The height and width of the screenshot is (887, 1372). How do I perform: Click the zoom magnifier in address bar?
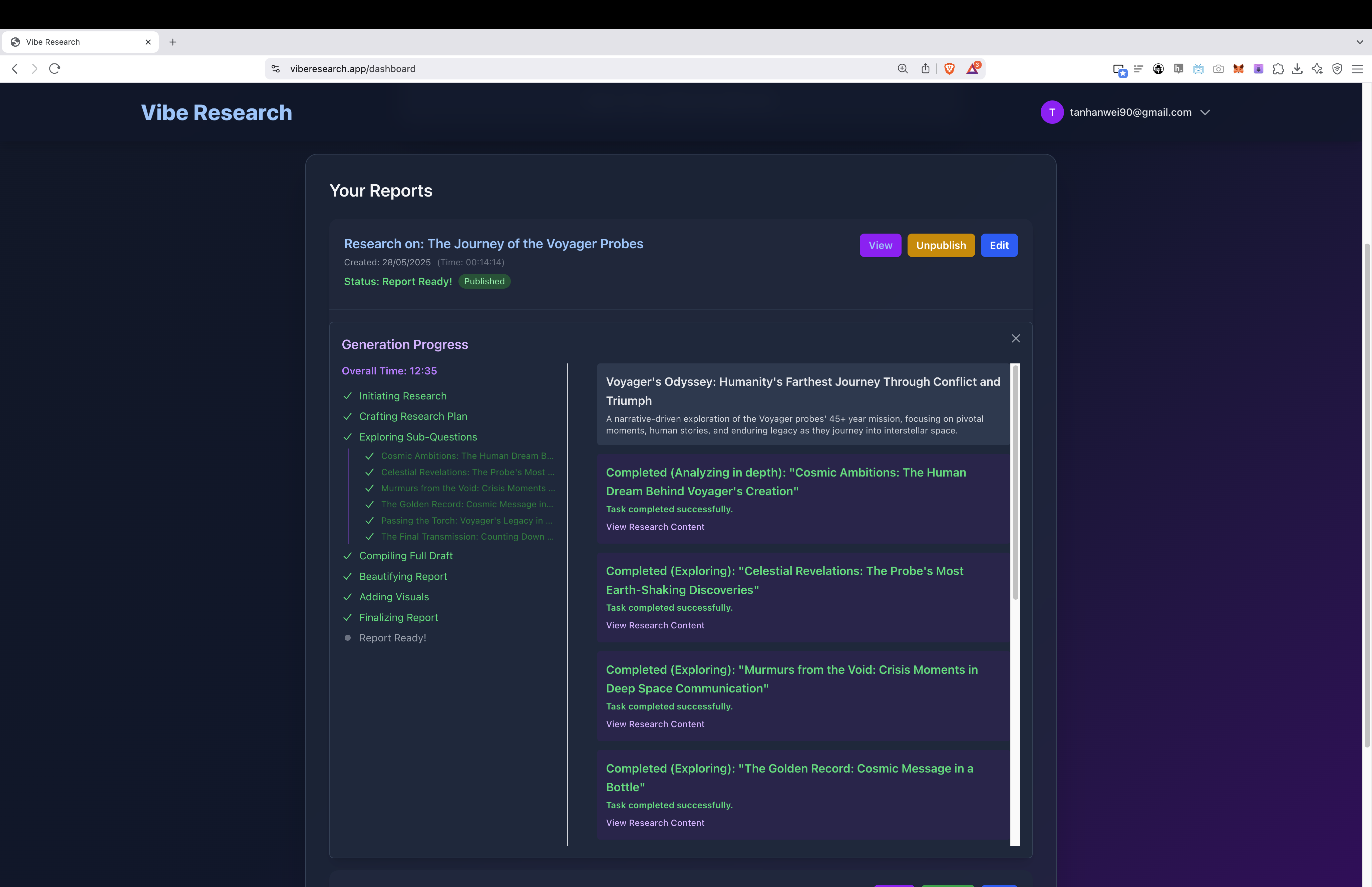pos(902,68)
